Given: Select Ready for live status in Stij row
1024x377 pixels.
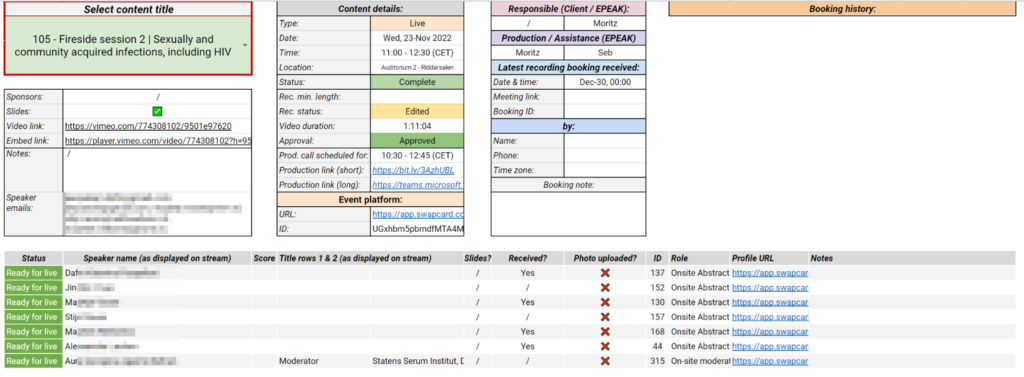Looking at the screenshot, I should click(33, 317).
